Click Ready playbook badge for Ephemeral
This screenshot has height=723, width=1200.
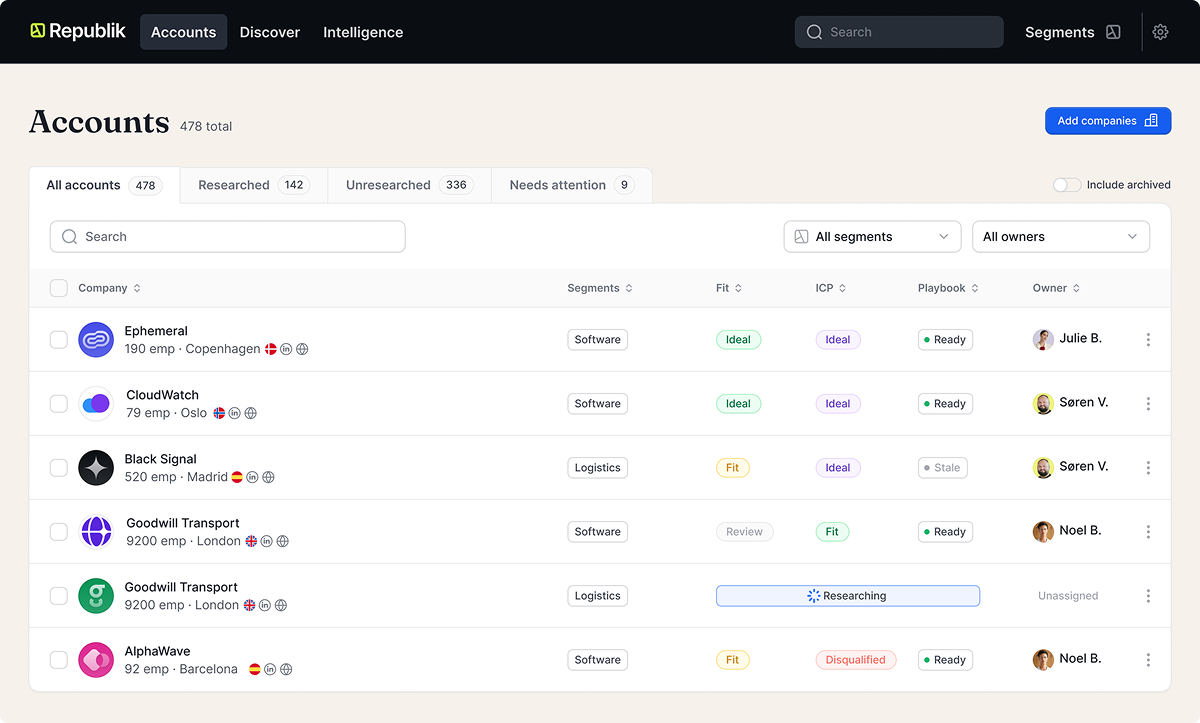pos(945,340)
